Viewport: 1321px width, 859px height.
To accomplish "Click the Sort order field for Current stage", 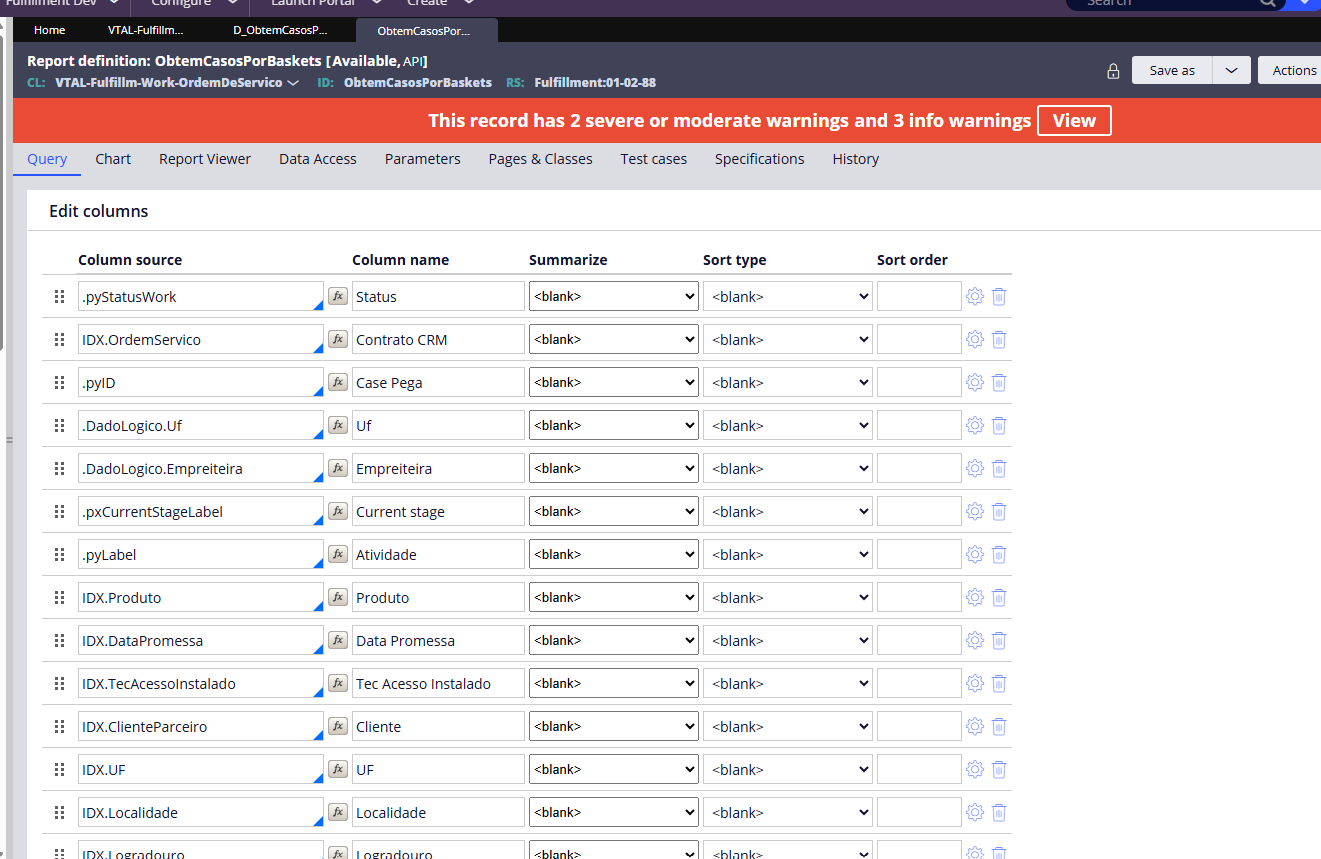I will coord(918,511).
